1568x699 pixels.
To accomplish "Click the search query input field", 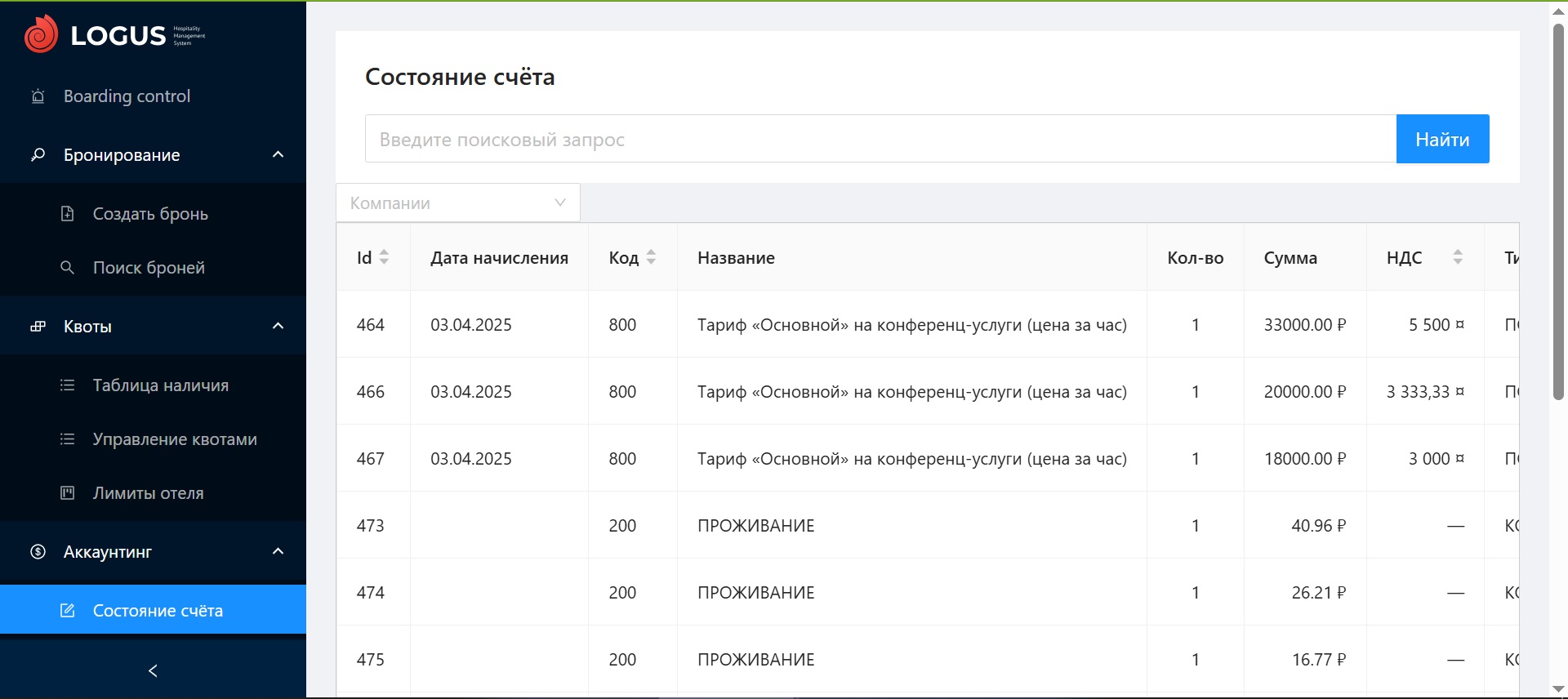I will click(x=880, y=140).
